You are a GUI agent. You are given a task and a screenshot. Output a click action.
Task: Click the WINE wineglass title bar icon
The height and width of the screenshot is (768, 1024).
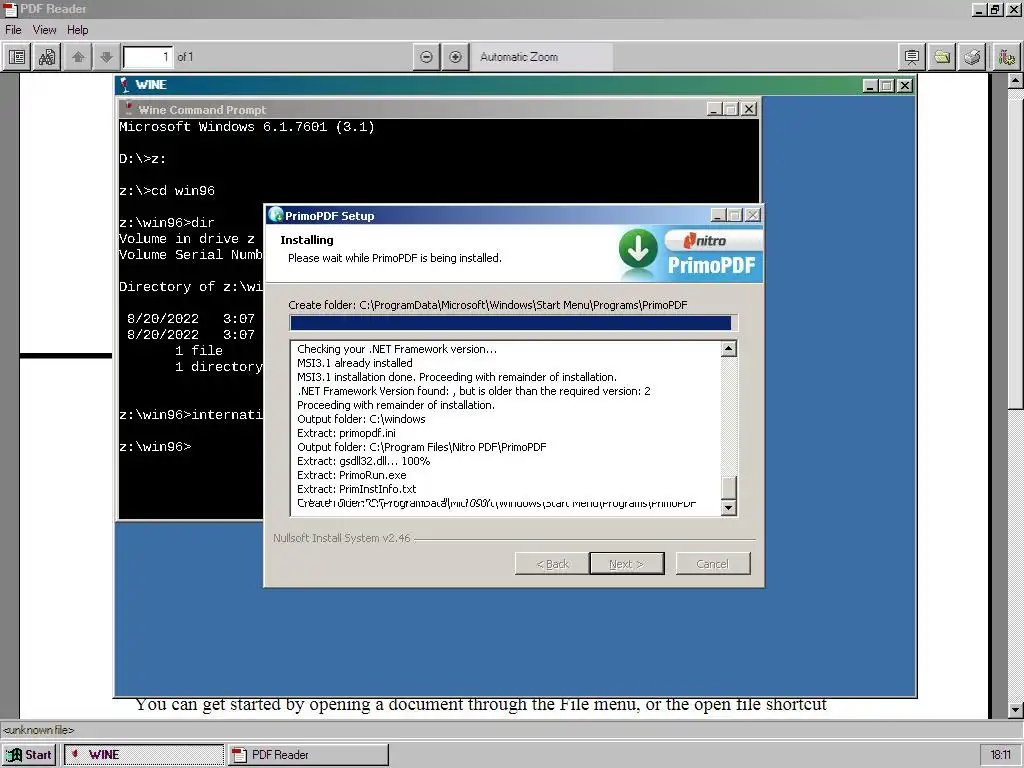tap(125, 85)
